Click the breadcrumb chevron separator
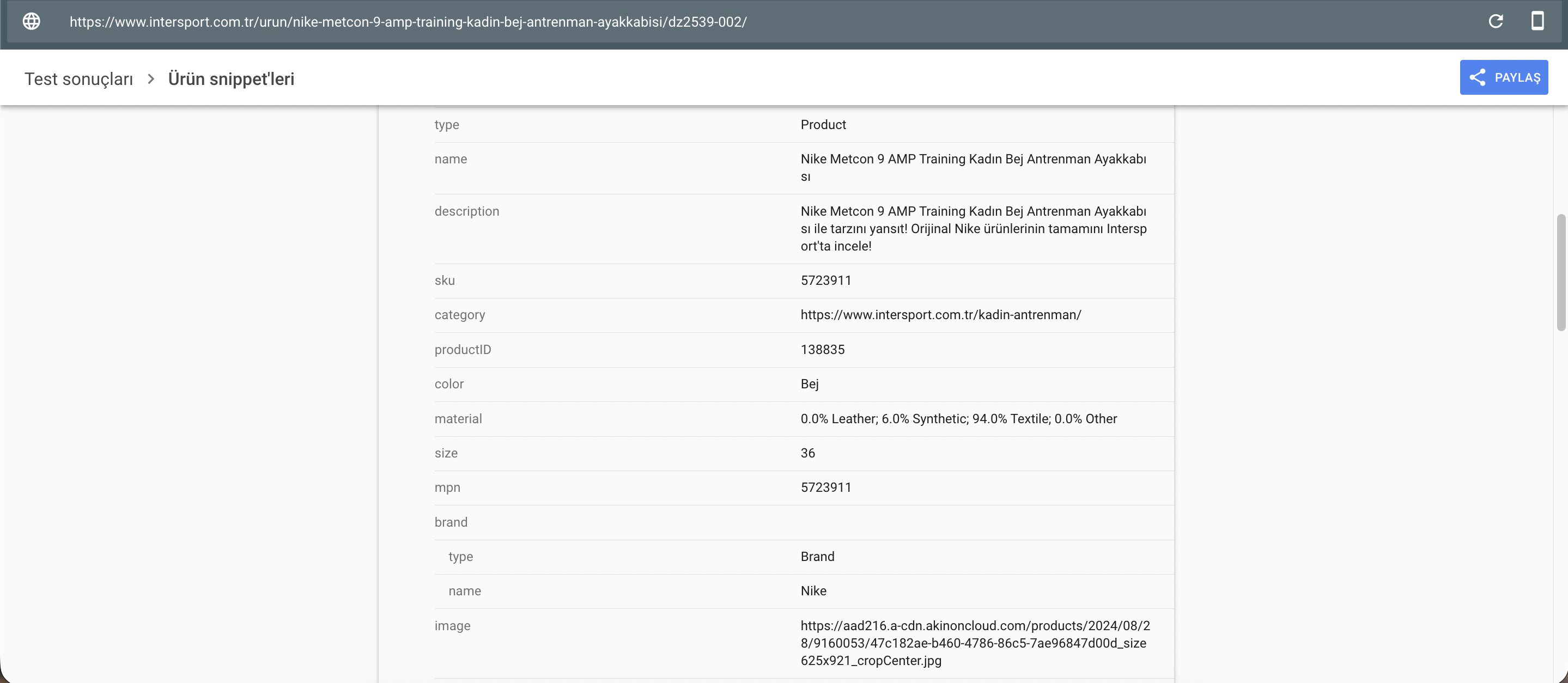Screen dimensions: 1568x683 pyautogui.click(x=151, y=79)
